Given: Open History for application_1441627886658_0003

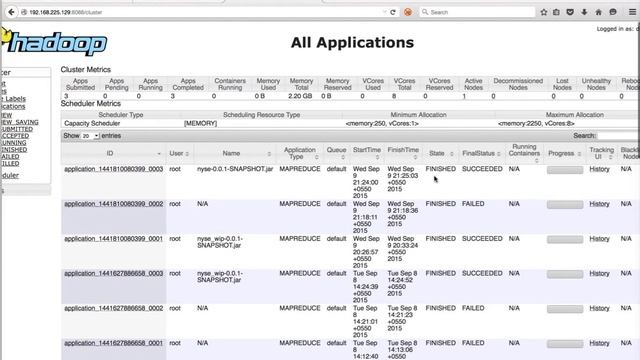Looking at the screenshot, I should 599,273.
